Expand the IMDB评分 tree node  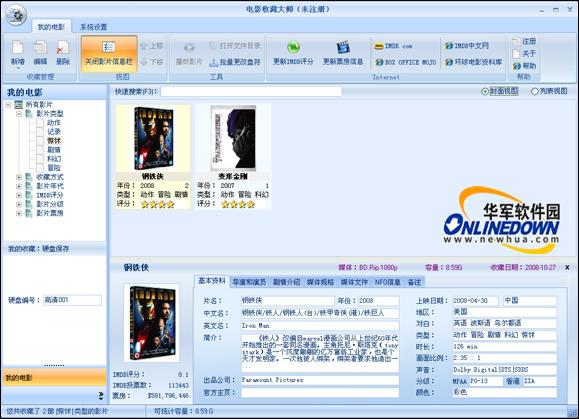pos(19,195)
